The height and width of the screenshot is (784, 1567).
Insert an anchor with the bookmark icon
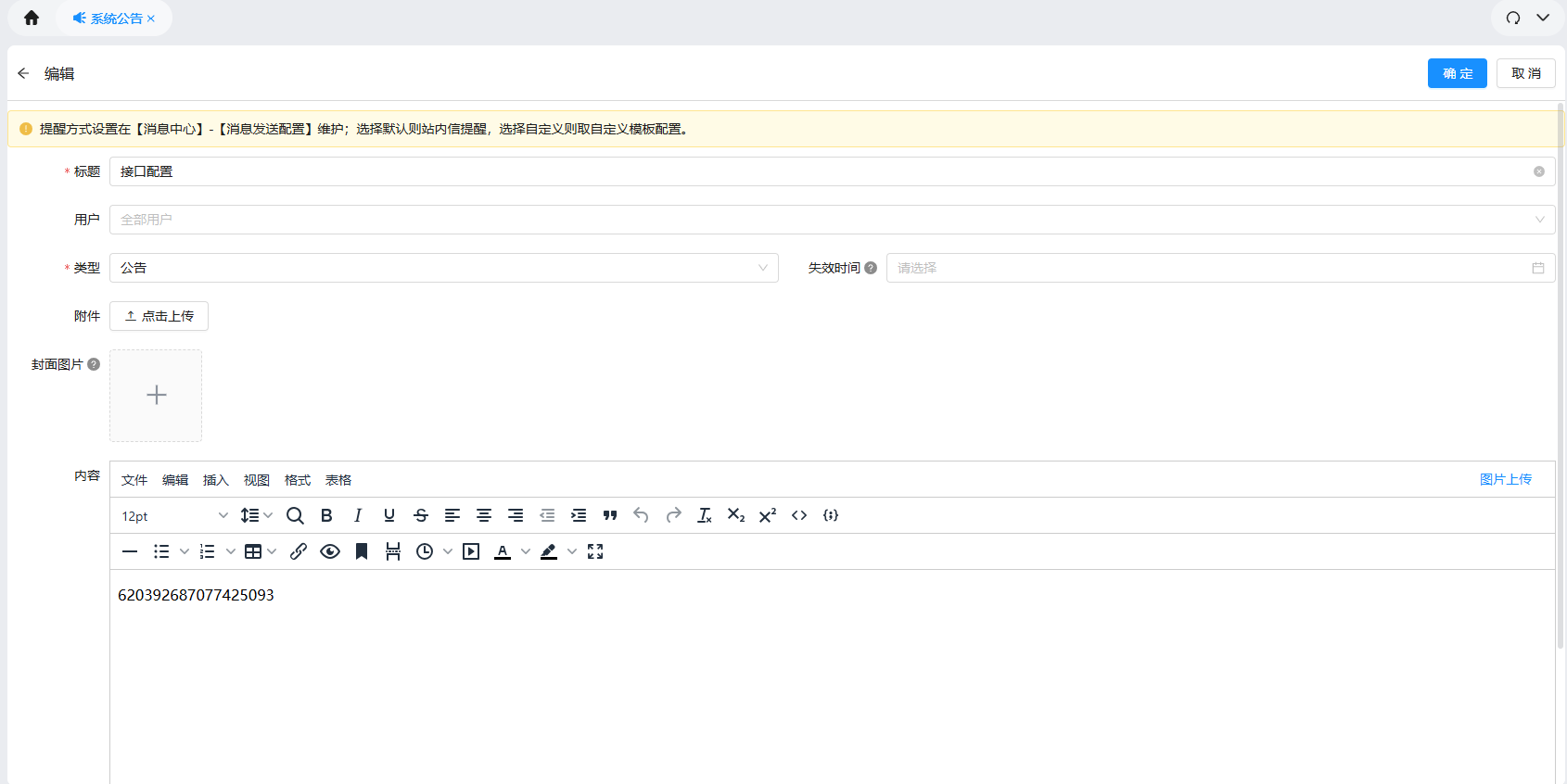362,551
